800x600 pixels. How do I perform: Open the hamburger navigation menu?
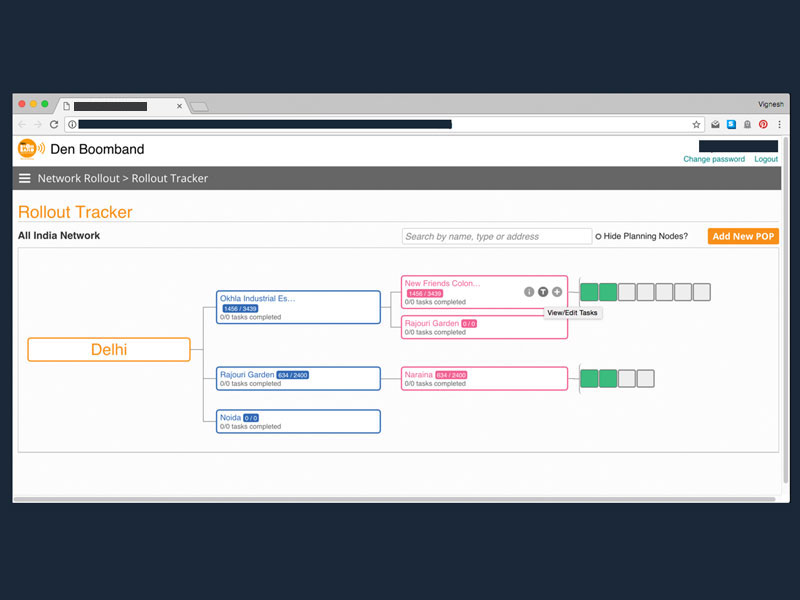pos(25,179)
